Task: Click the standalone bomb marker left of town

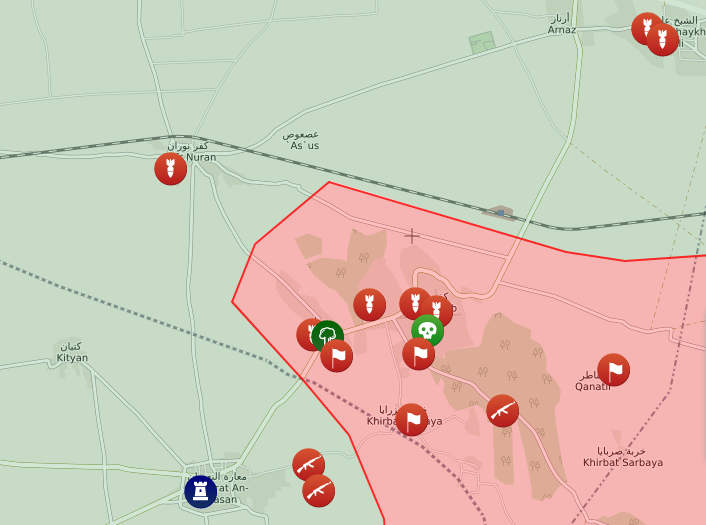Action: click(369, 305)
